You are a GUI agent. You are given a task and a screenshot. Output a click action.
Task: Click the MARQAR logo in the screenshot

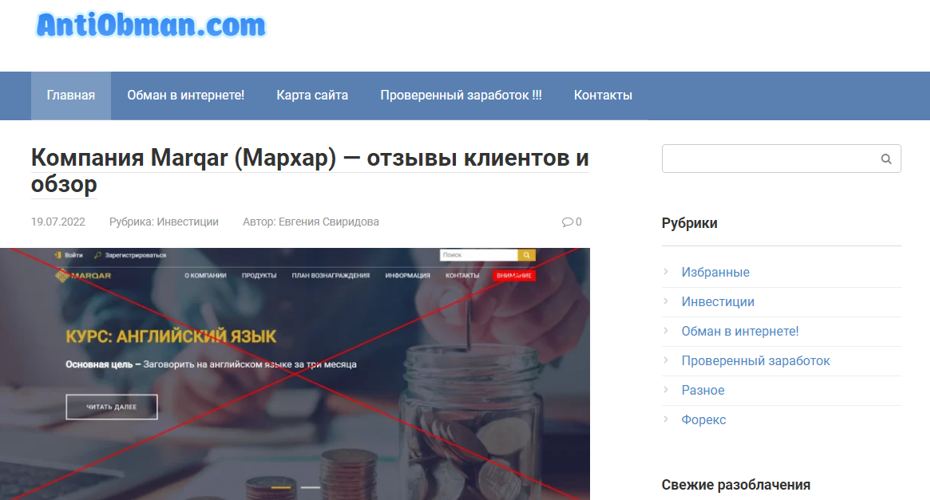tap(83, 275)
